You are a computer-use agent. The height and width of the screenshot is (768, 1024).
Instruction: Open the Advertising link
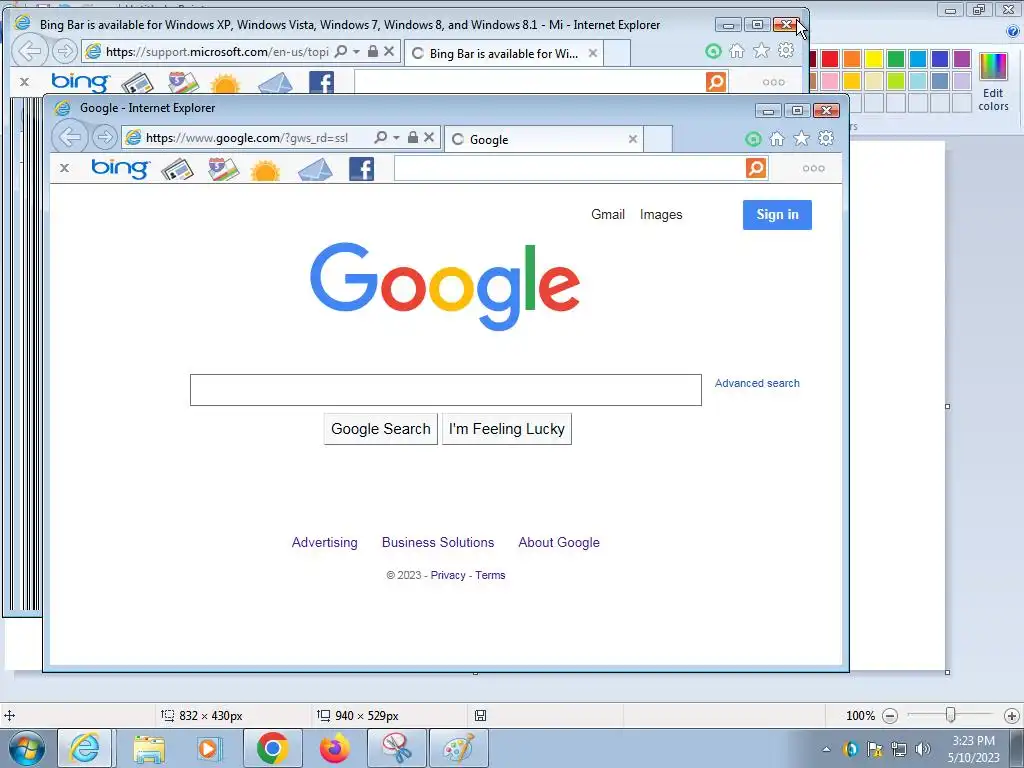tap(325, 542)
